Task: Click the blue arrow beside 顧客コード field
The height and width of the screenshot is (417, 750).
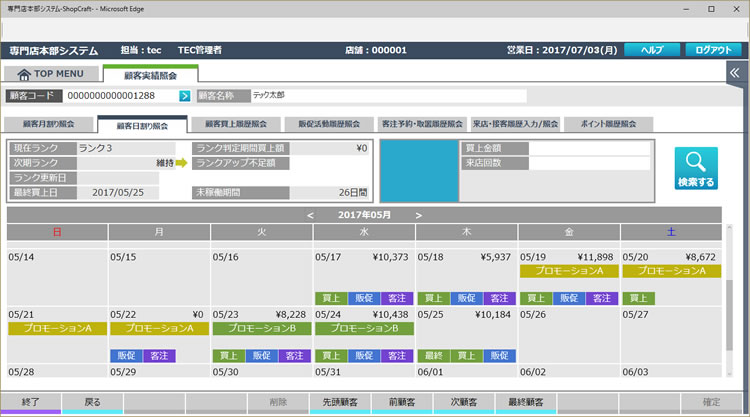Action: point(184,96)
